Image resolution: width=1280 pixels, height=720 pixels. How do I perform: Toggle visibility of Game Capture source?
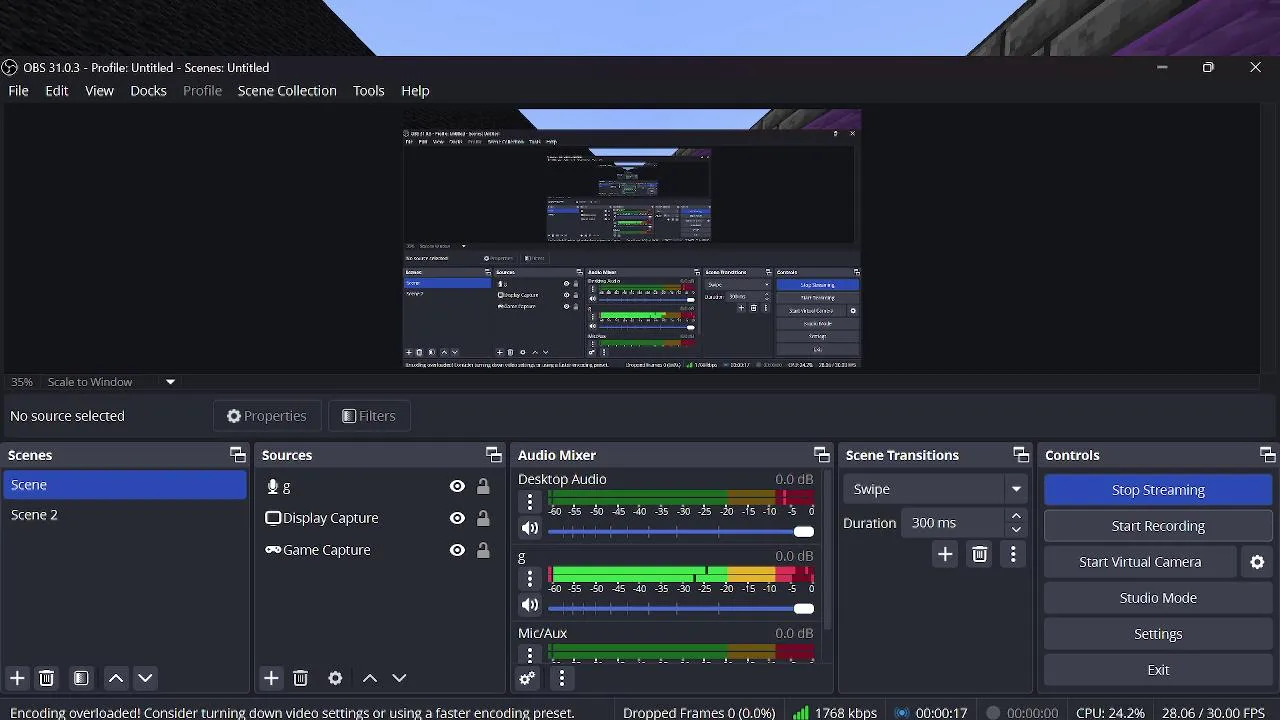coord(457,550)
